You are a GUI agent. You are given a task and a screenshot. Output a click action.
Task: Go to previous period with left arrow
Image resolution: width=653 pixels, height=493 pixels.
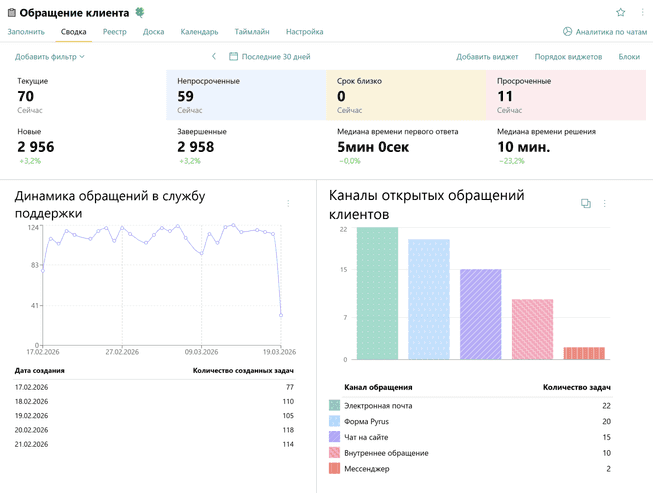pos(213,57)
